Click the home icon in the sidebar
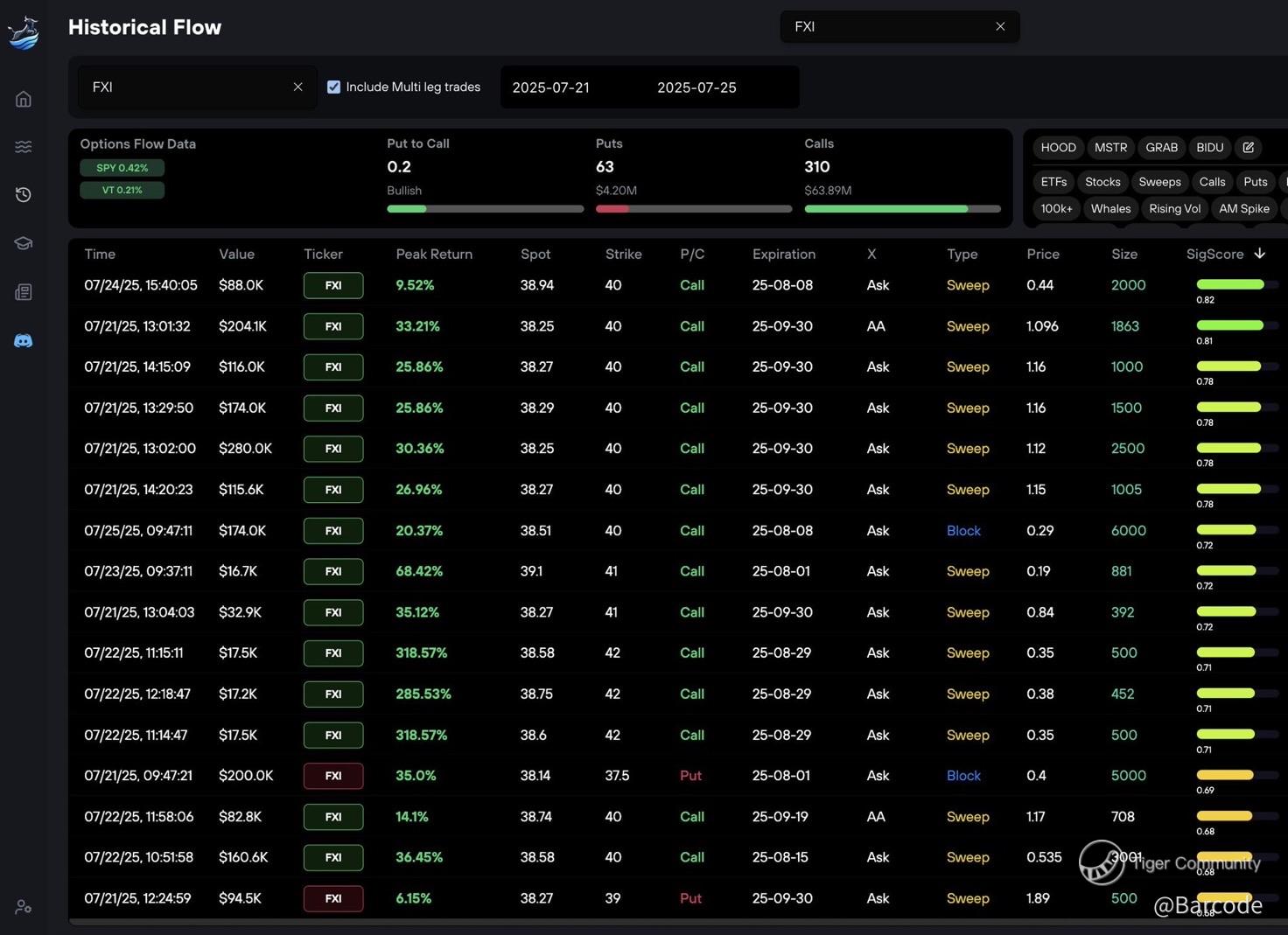The height and width of the screenshot is (935, 1288). coord(24,99)
